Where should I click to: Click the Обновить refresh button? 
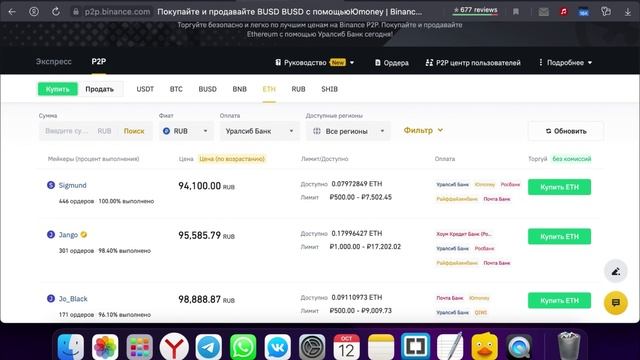[566, 131]
